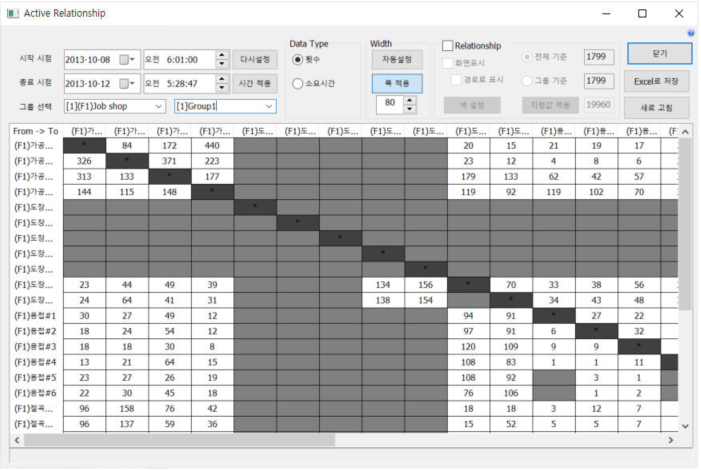The width and height of the screenshot is (701, 470).
Task: Click the From -> To header cell
Action: click(36, 131)
